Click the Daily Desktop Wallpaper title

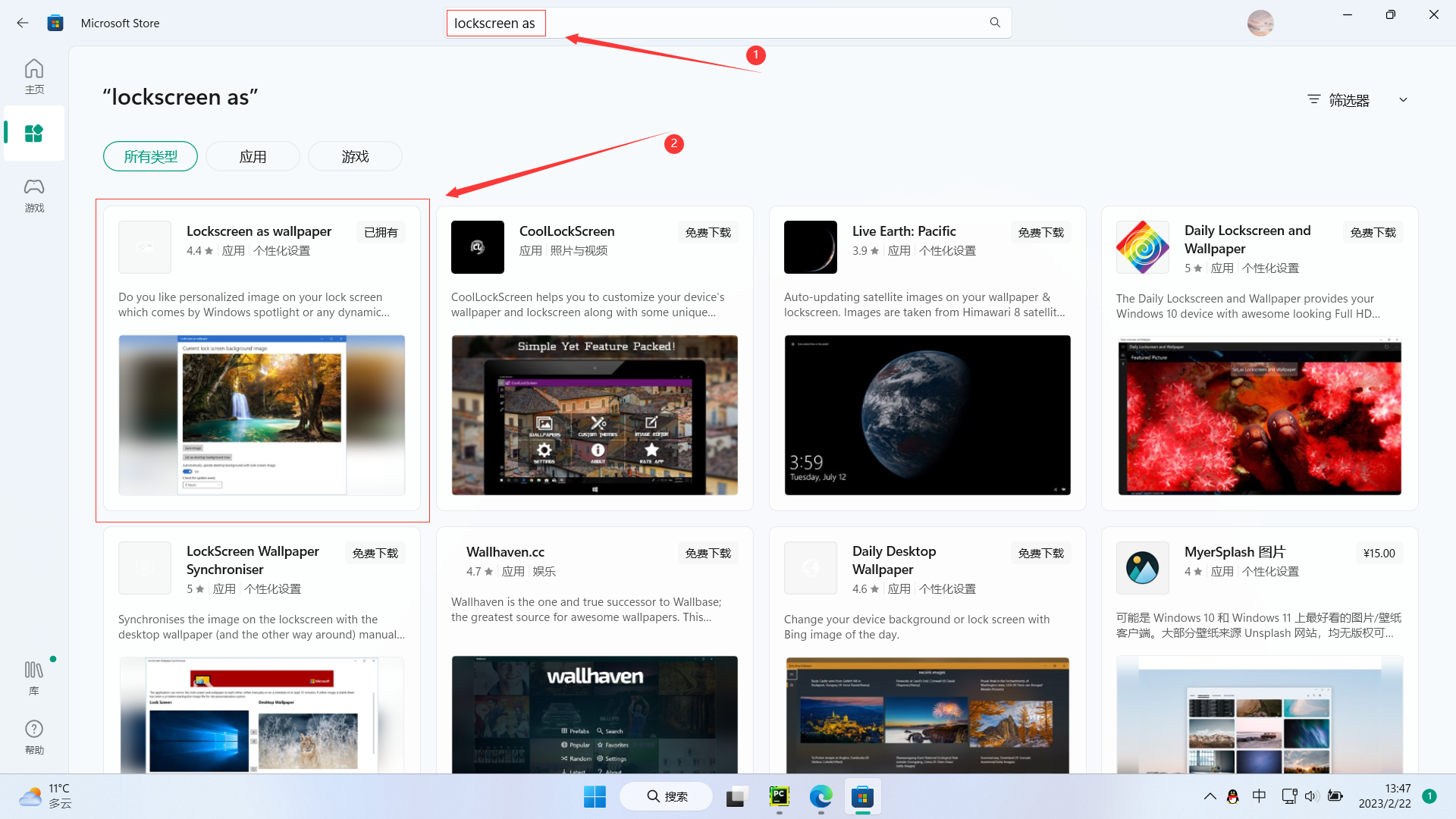pos(894,560)
